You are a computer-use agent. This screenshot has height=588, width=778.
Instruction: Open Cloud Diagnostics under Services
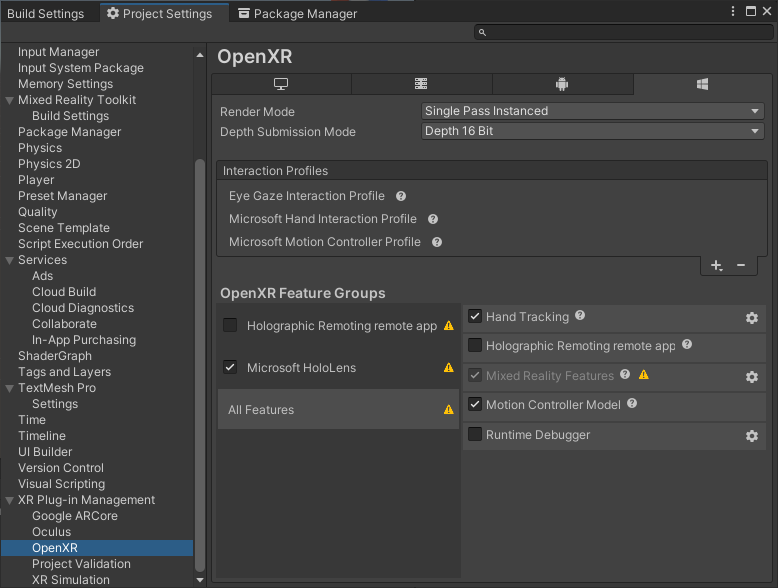point(83,308)
